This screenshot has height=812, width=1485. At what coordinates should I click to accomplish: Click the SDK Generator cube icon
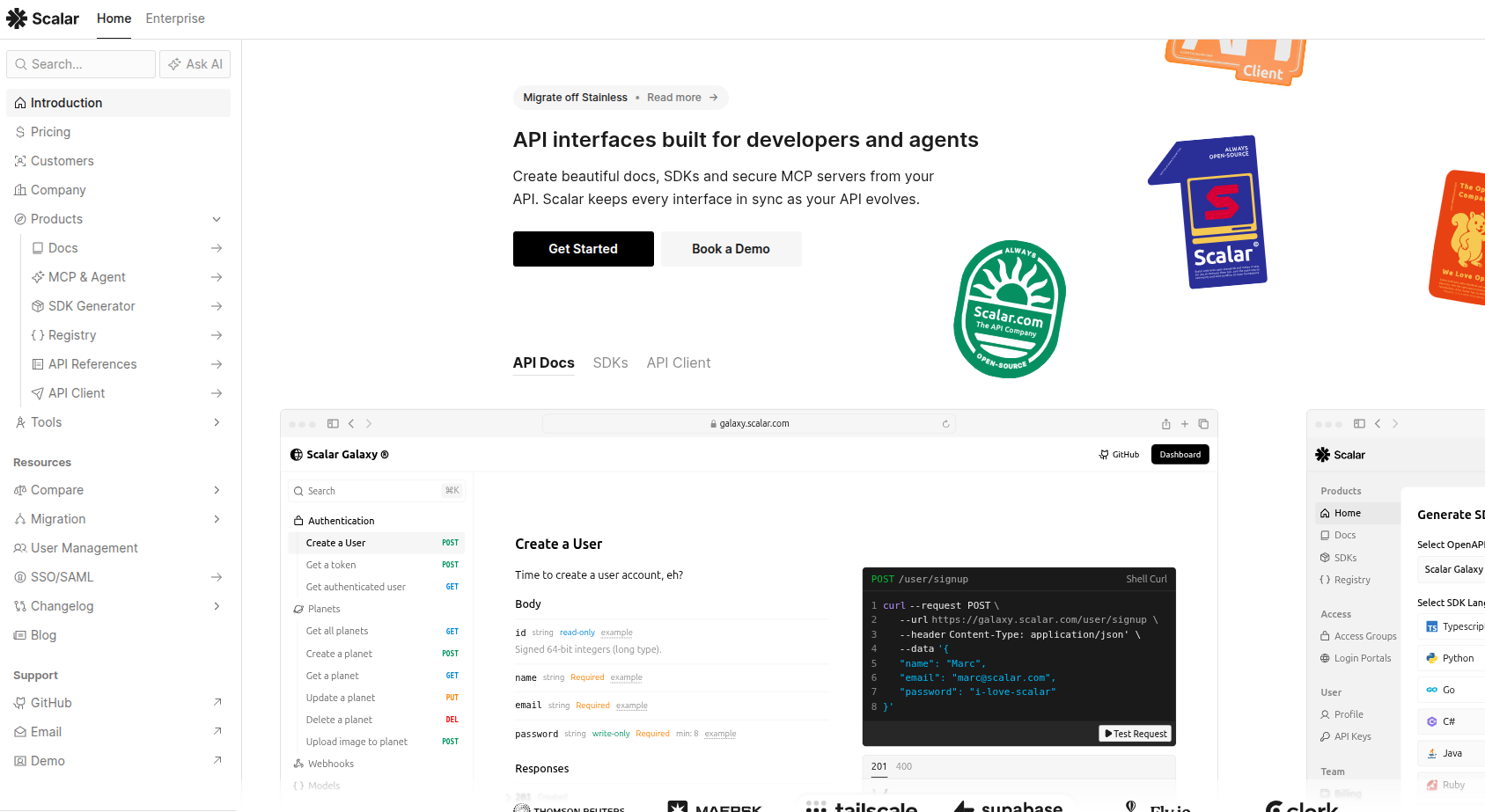[38, 306]
